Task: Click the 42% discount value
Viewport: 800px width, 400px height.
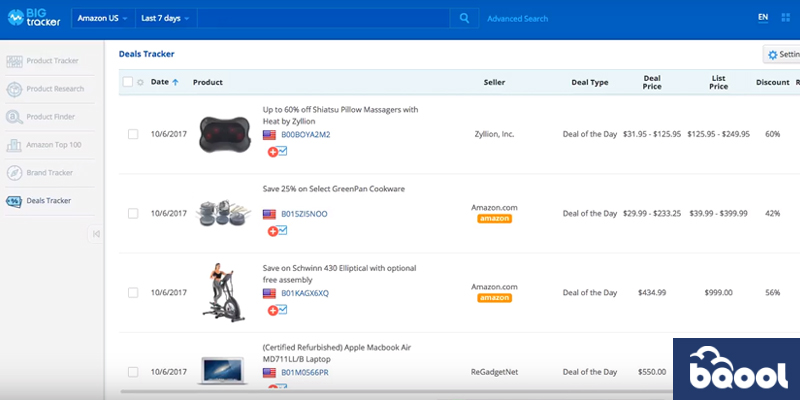Action: (772, 213)
